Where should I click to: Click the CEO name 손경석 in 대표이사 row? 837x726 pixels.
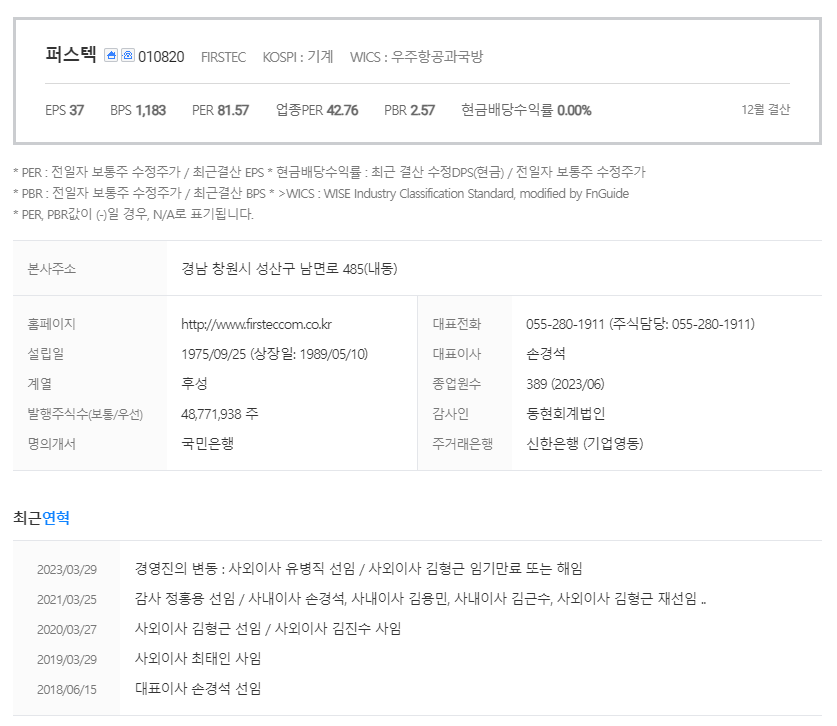546,354
